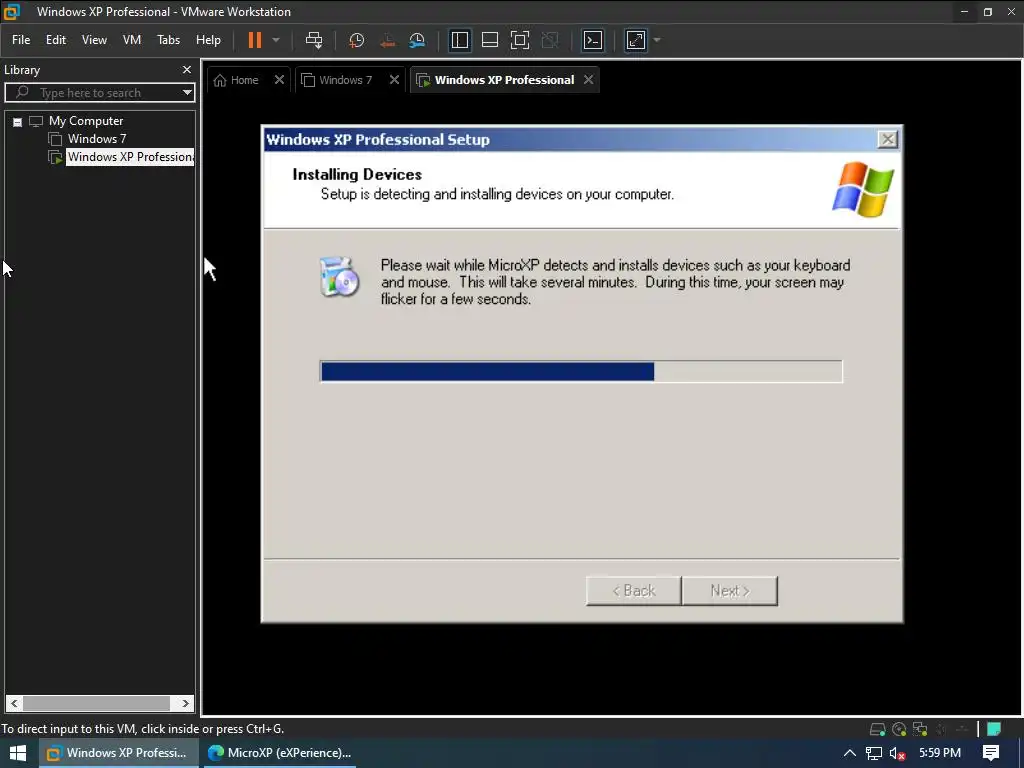1024x768 pixels.
Task: Click the hard disk device status icon
Action: [x=878, y=729]
